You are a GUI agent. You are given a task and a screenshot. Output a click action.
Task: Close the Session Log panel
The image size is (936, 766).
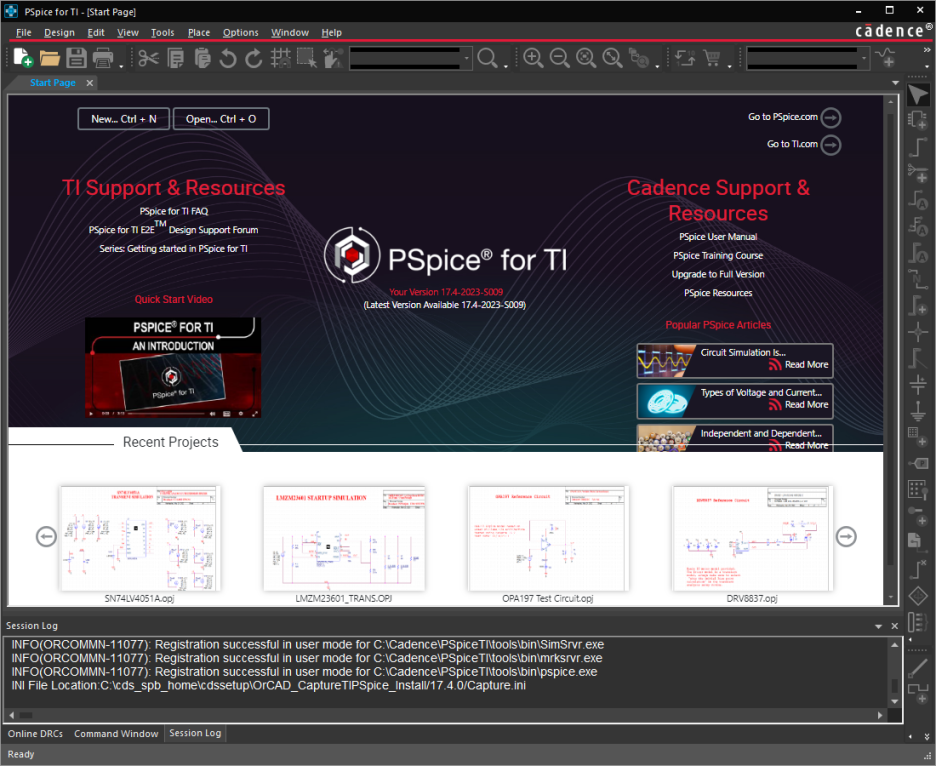[x=894, y=626]
